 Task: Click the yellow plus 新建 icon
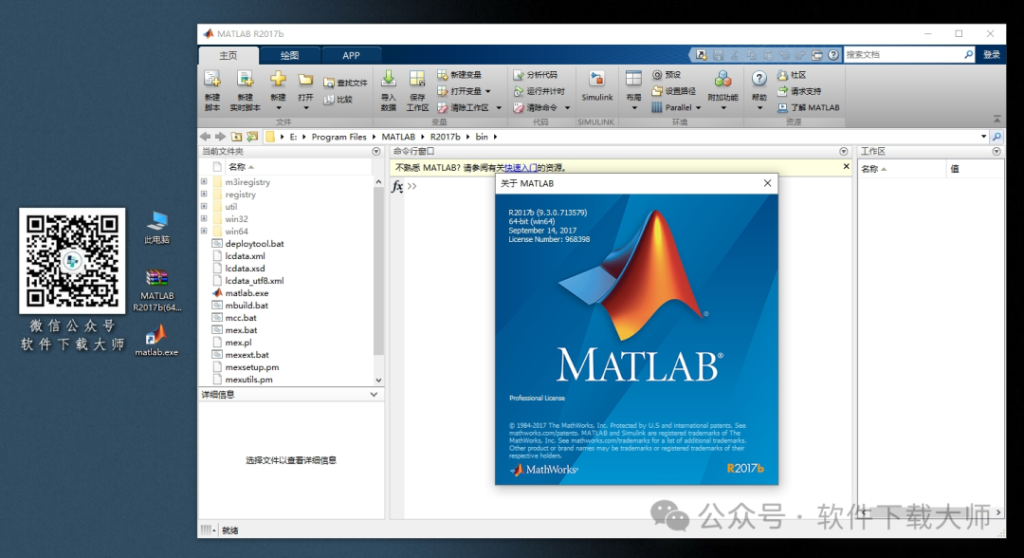coord(278,79)
